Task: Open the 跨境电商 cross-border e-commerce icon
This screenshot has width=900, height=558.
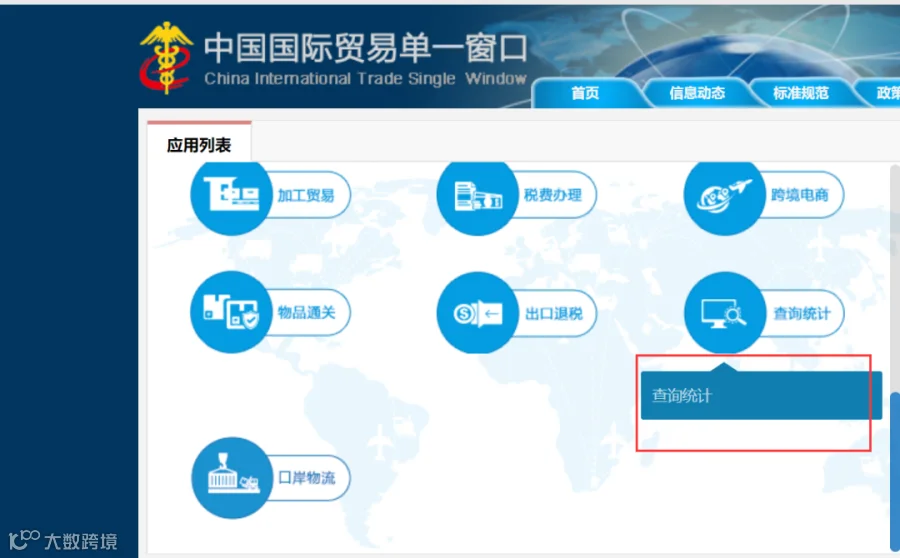Action: 724,195
